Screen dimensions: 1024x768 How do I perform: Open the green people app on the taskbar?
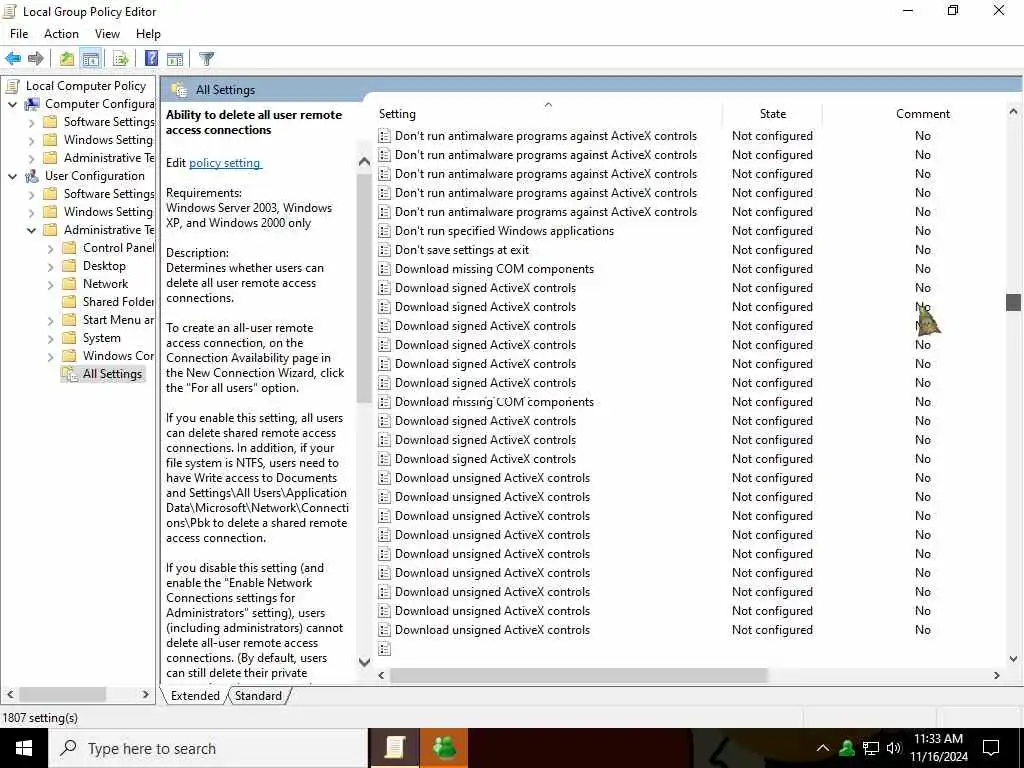point(443,748)
